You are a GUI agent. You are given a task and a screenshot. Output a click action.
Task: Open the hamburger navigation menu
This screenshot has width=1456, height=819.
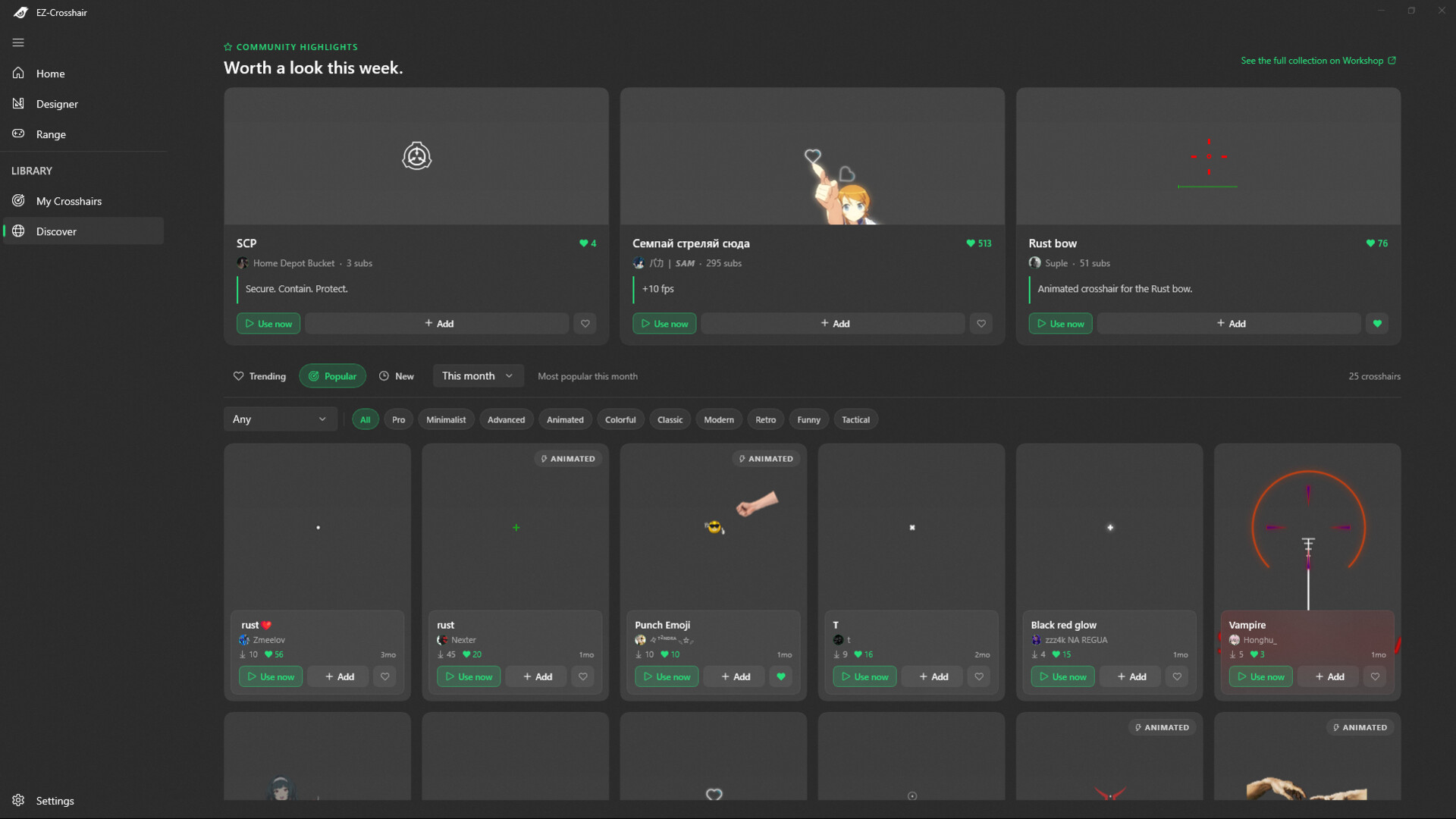18,42
